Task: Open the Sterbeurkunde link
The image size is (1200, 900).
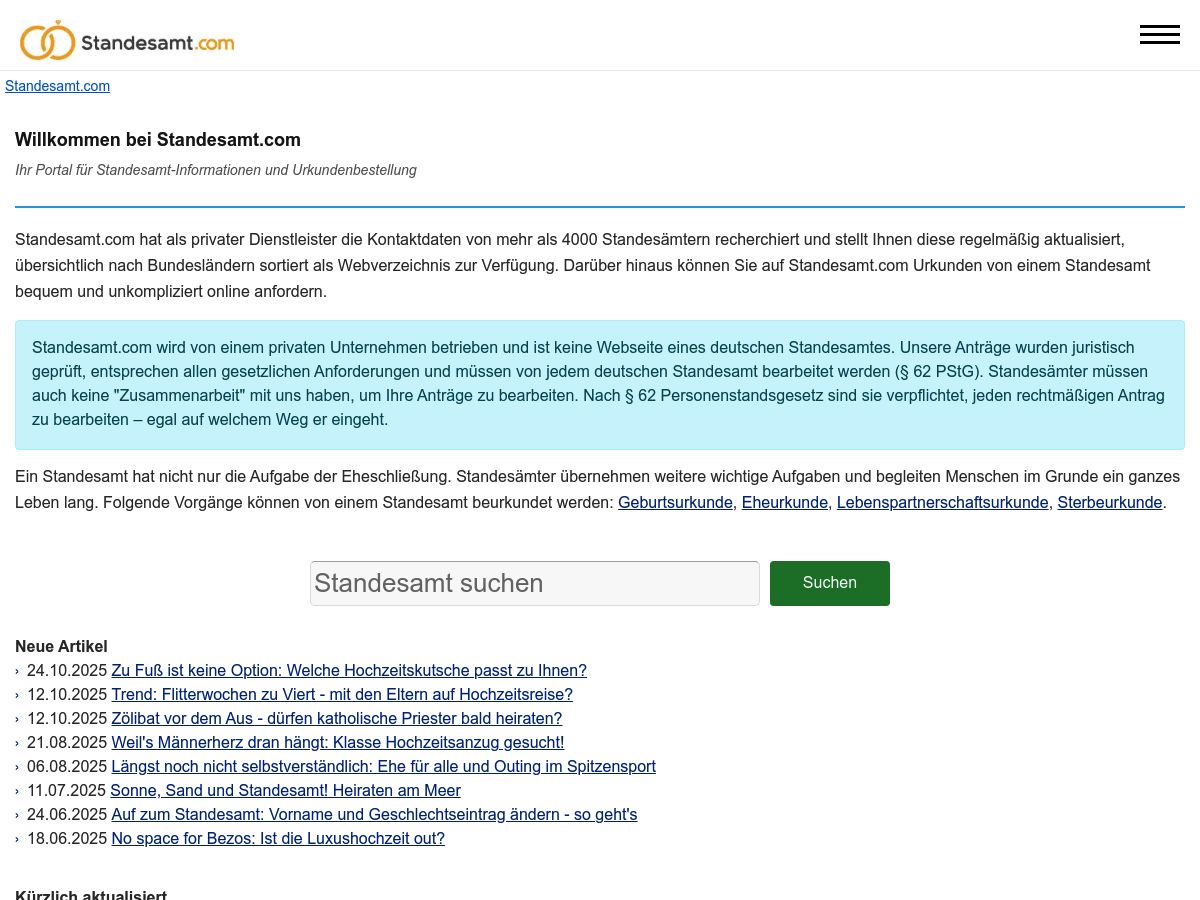Action: coord(1110,502)
